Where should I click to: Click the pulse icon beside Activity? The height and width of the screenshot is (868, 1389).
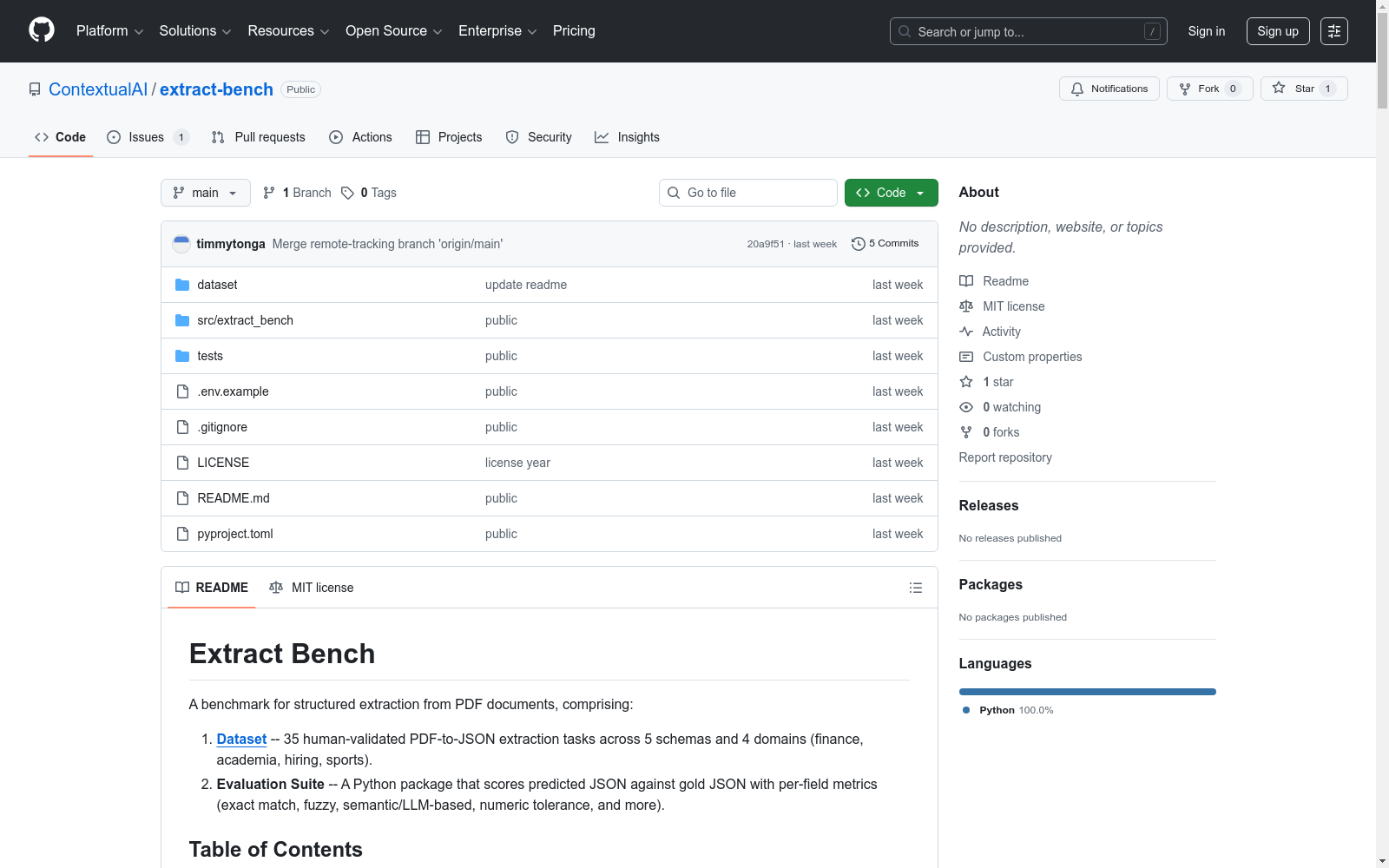click(966, 332)
